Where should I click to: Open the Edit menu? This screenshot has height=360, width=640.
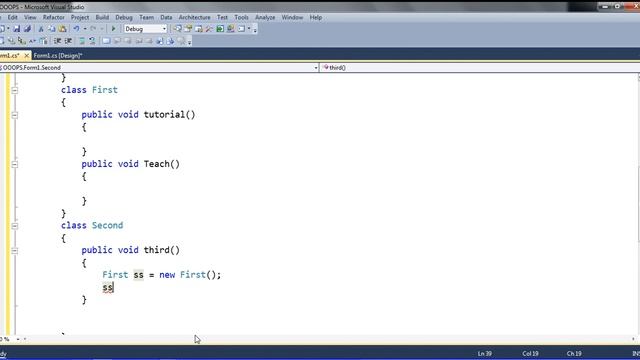(13, 17)
